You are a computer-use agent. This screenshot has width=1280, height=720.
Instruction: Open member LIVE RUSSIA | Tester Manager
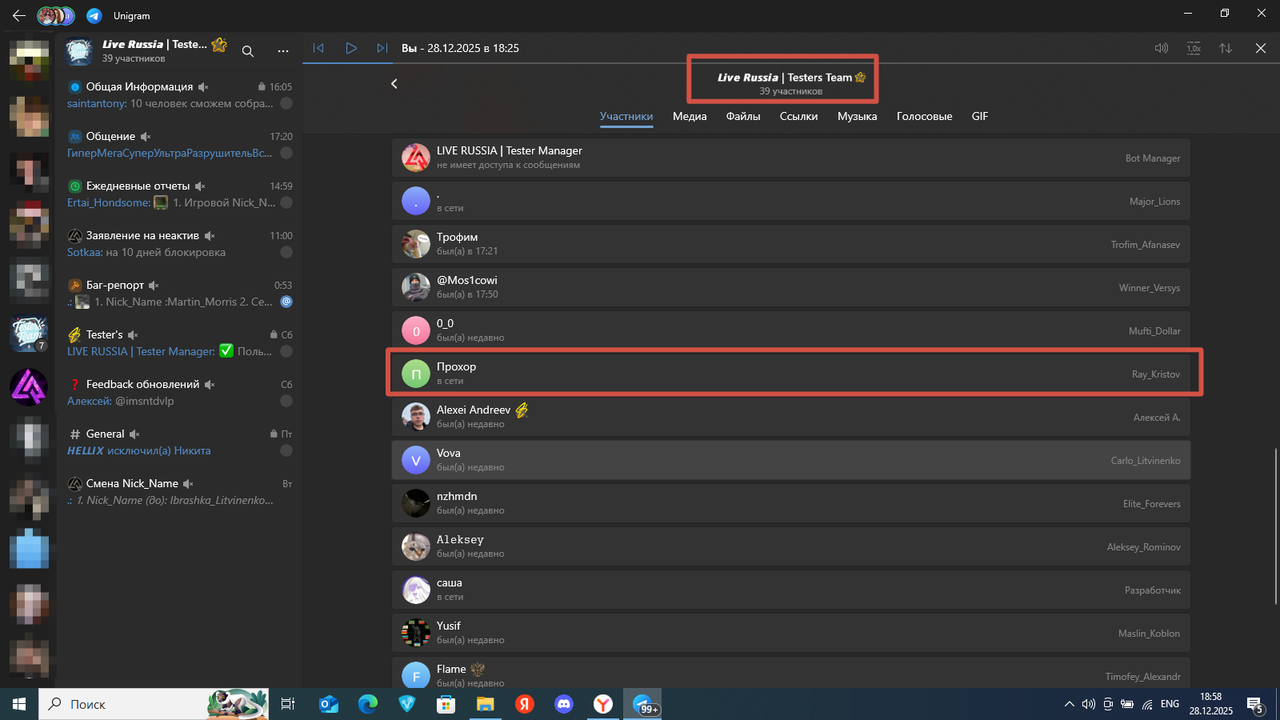pyautogui.click(x=791, y=157)
